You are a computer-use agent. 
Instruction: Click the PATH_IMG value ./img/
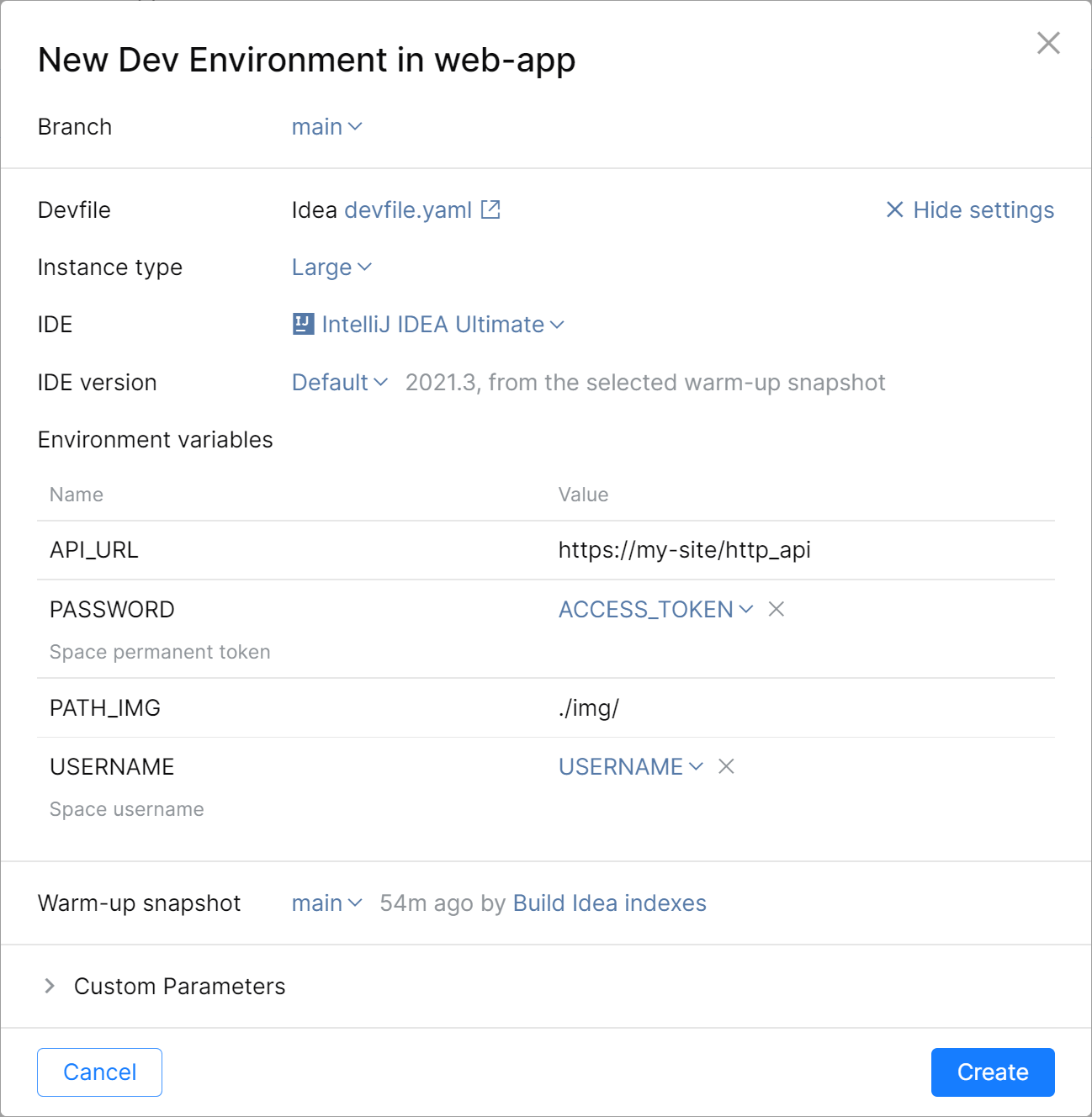tap(589, 707)
